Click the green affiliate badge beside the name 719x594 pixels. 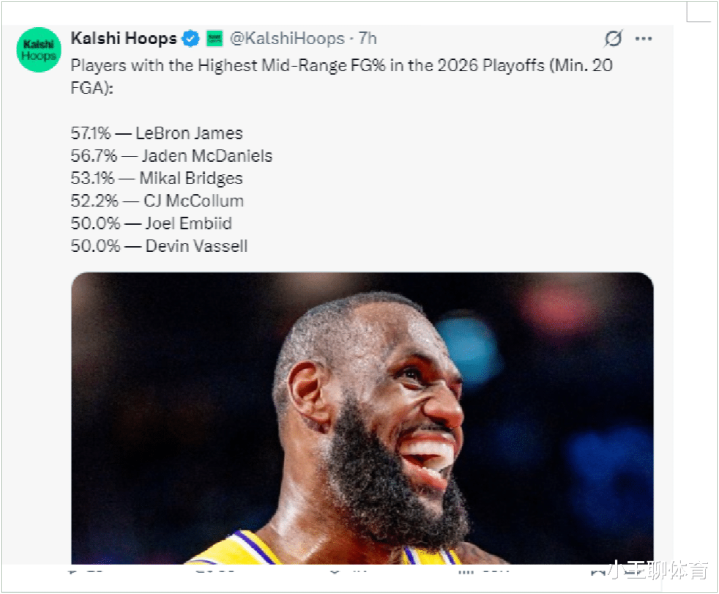click(x=214, y=39)
